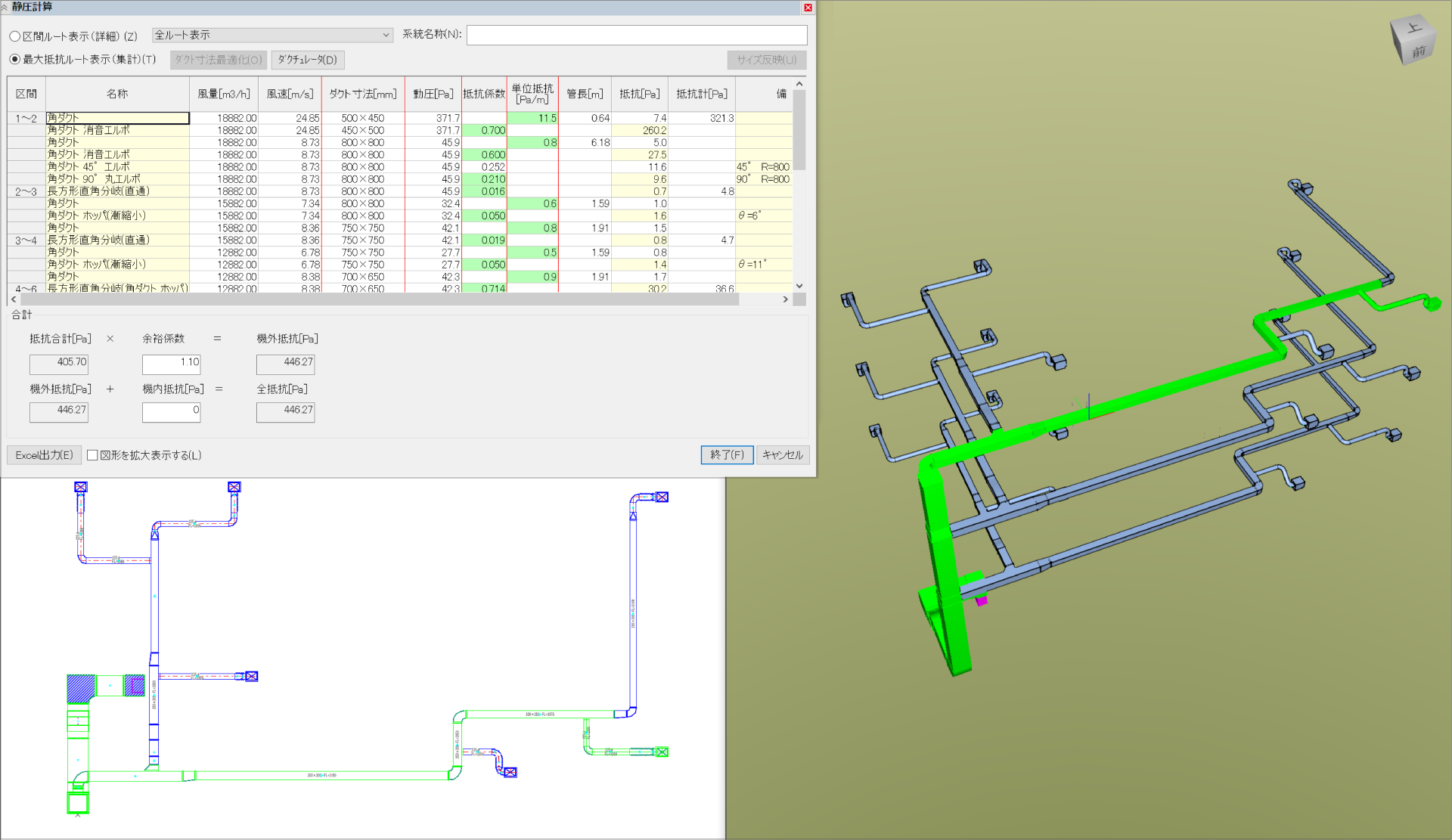This screenshot has width=1452, height=840.
Task: Collapse the 静圧計算 panel via title chevron
Action: click(x=5, y=7)
